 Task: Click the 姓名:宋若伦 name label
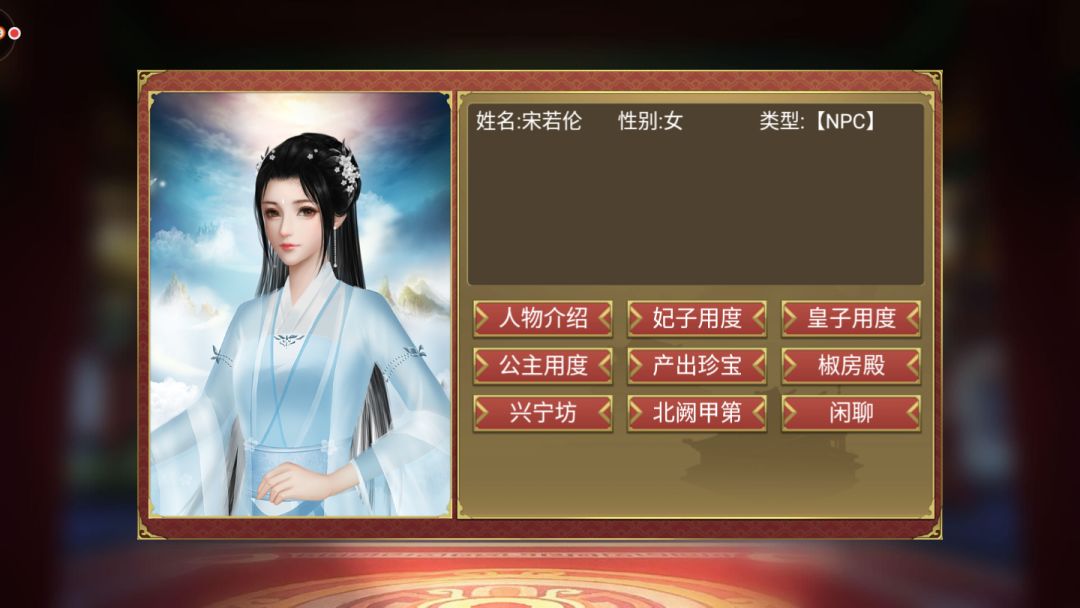[528, 121]
